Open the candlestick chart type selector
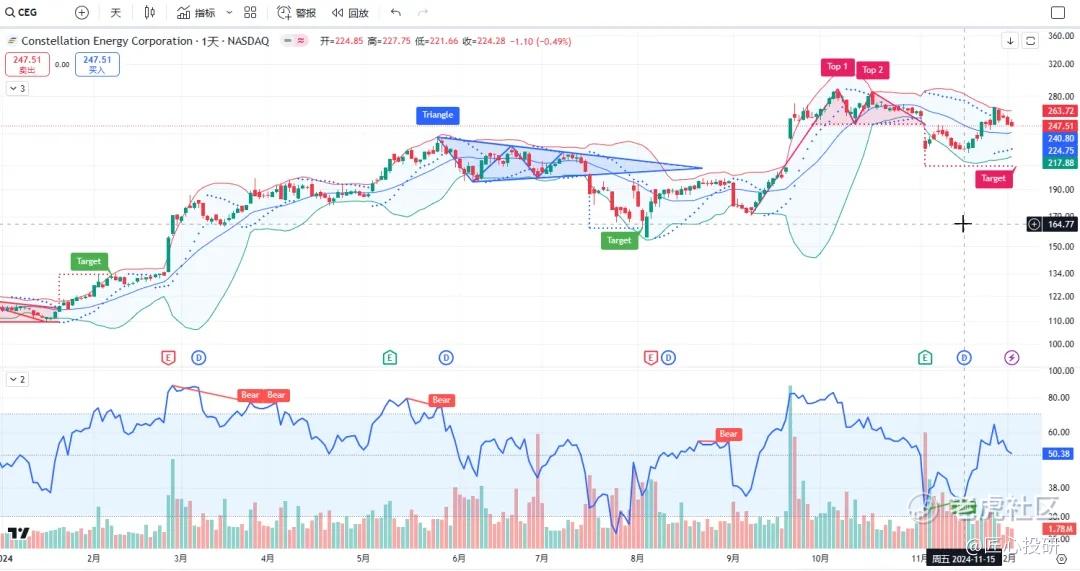Viewport: 1080px width, 571px height. pos(149,12)
